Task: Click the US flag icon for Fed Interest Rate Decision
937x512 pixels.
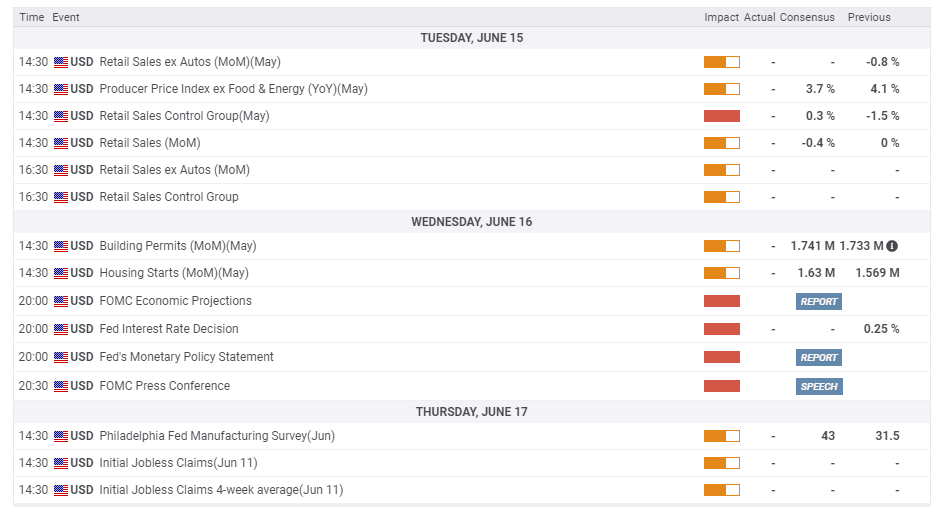Action: (61, 329)
